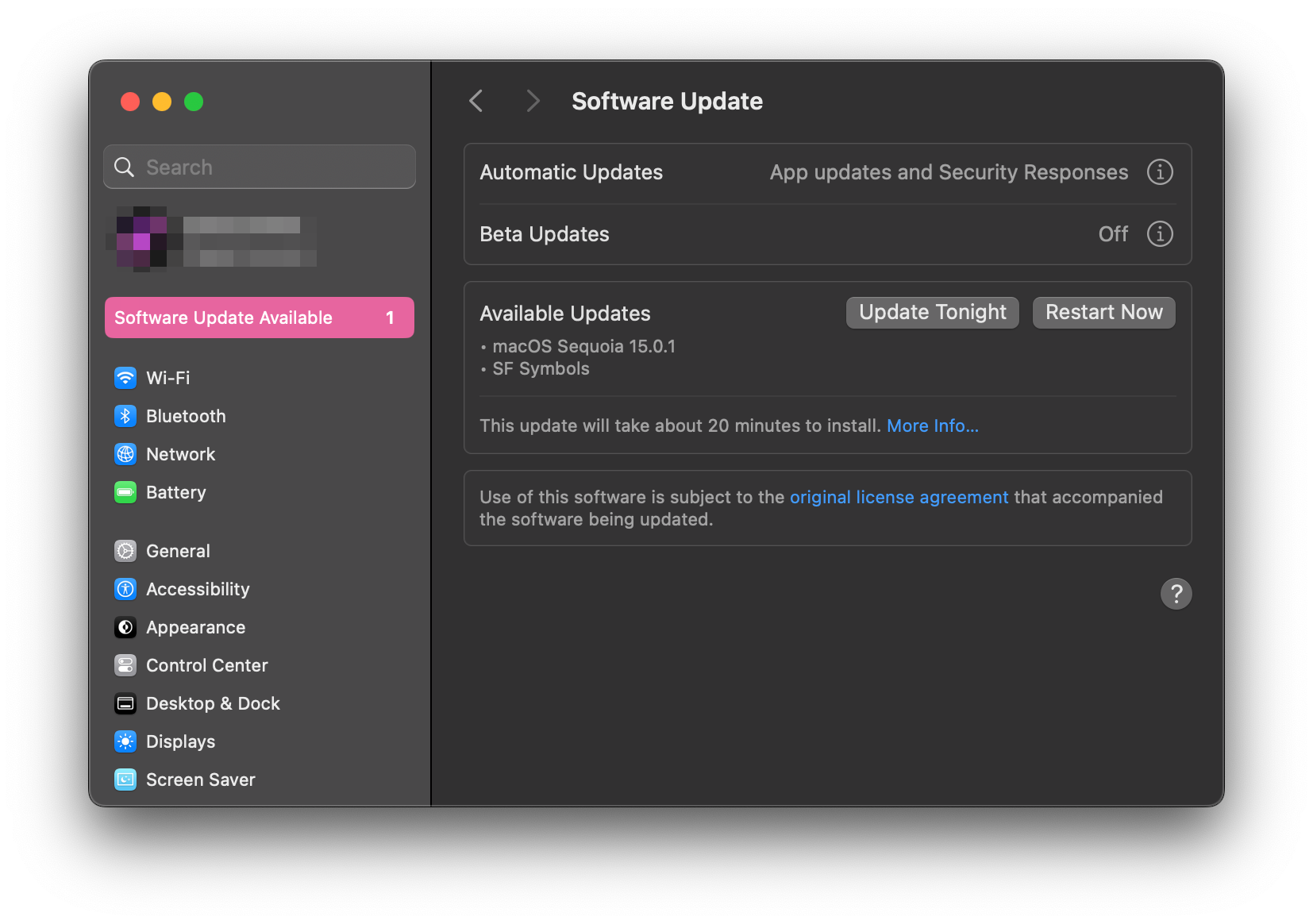1313x924 pixels.
Task: Click the SF Symbols update entry
Action: pos(541,369)
